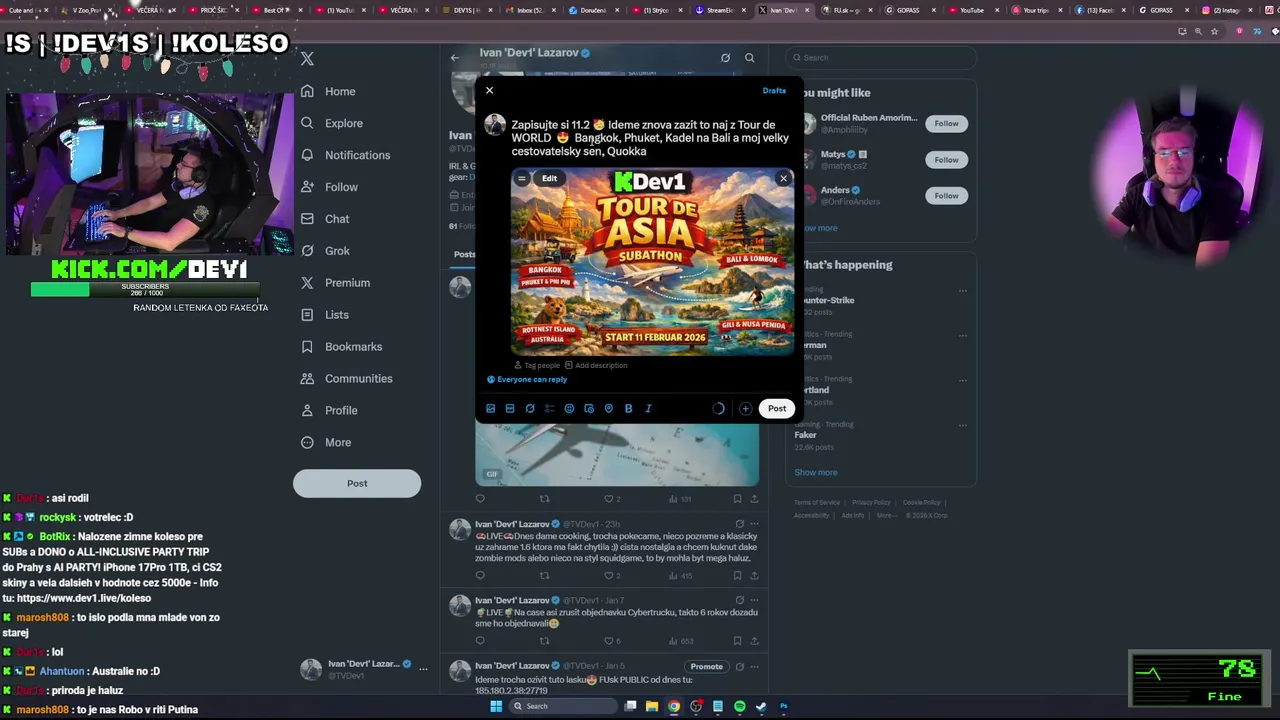Open Follow in the X sidebar

pyautogui.click(x=328, y=187)
